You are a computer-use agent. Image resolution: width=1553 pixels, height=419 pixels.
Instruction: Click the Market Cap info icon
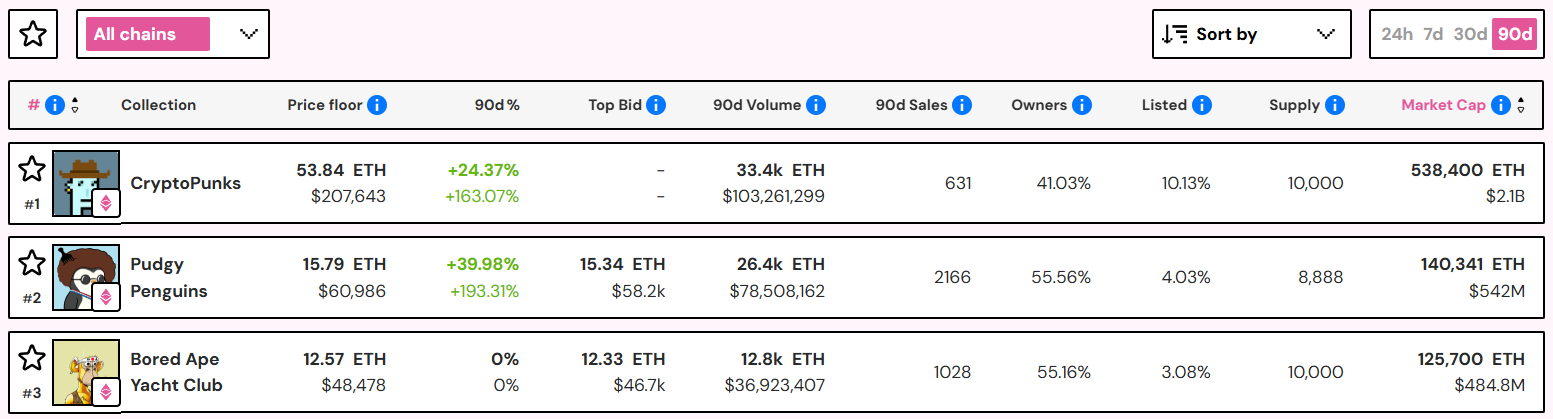pyautogui.click(x=1501, y=105)
